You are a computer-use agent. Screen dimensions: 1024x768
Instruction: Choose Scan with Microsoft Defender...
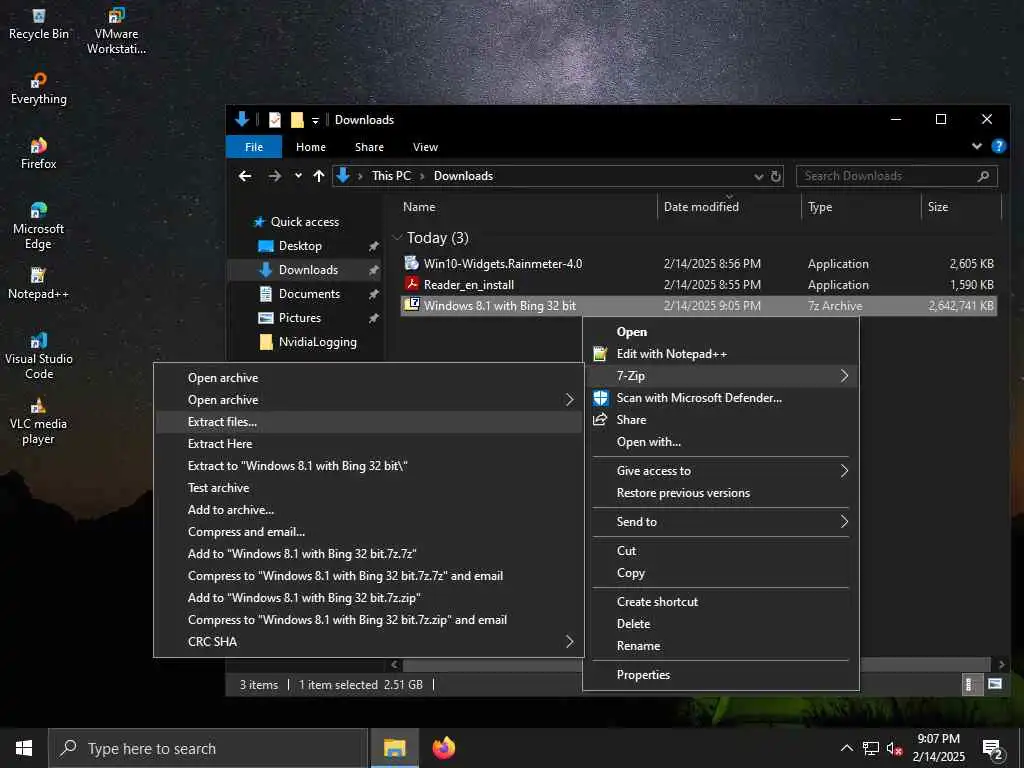(721, 398)
